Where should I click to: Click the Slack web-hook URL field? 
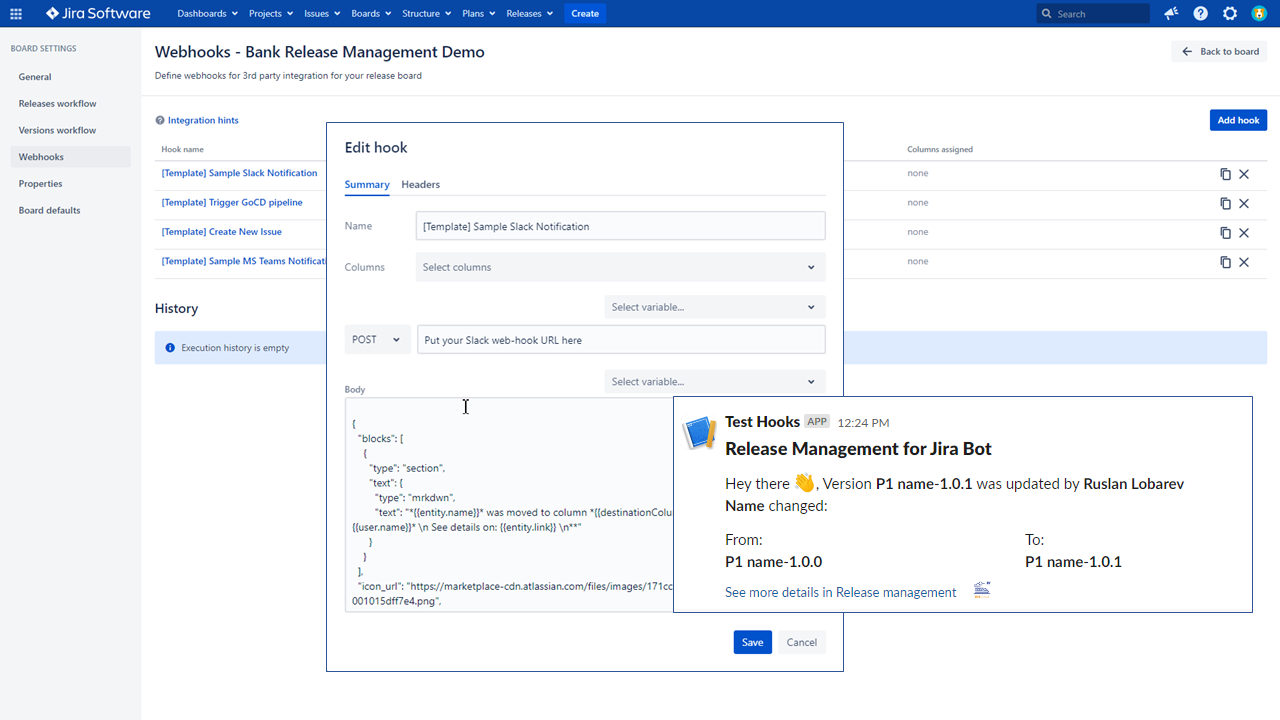coord(620,340)
